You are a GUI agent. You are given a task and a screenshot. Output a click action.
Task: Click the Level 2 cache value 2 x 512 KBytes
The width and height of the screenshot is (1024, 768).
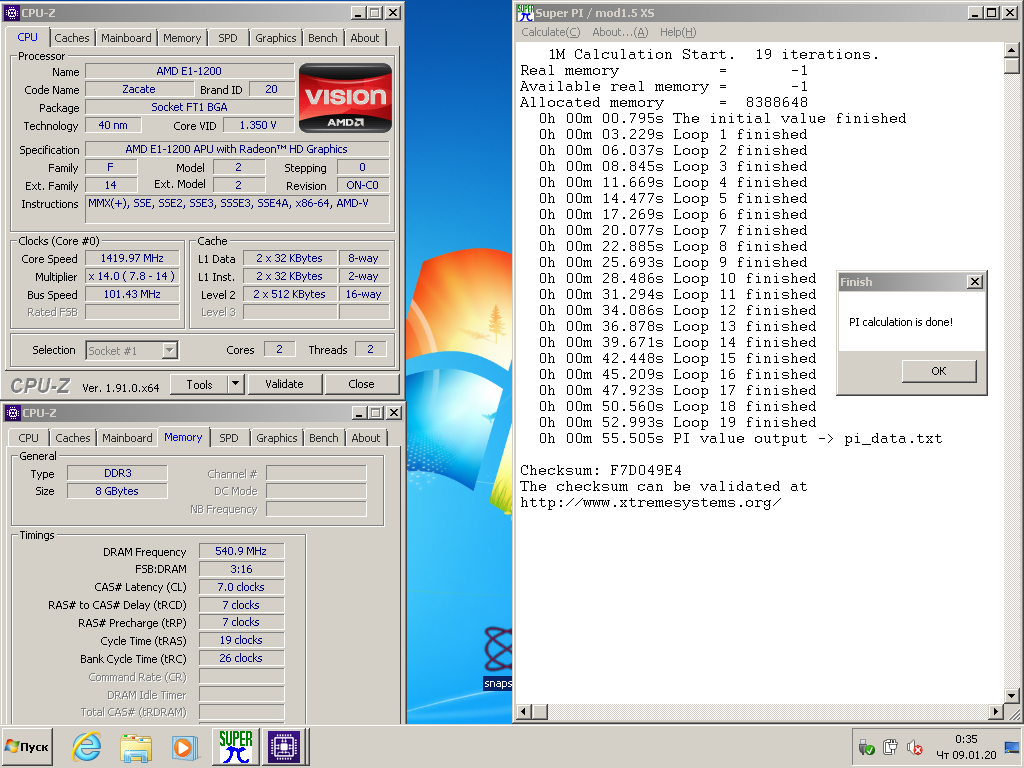click(289, 294)
